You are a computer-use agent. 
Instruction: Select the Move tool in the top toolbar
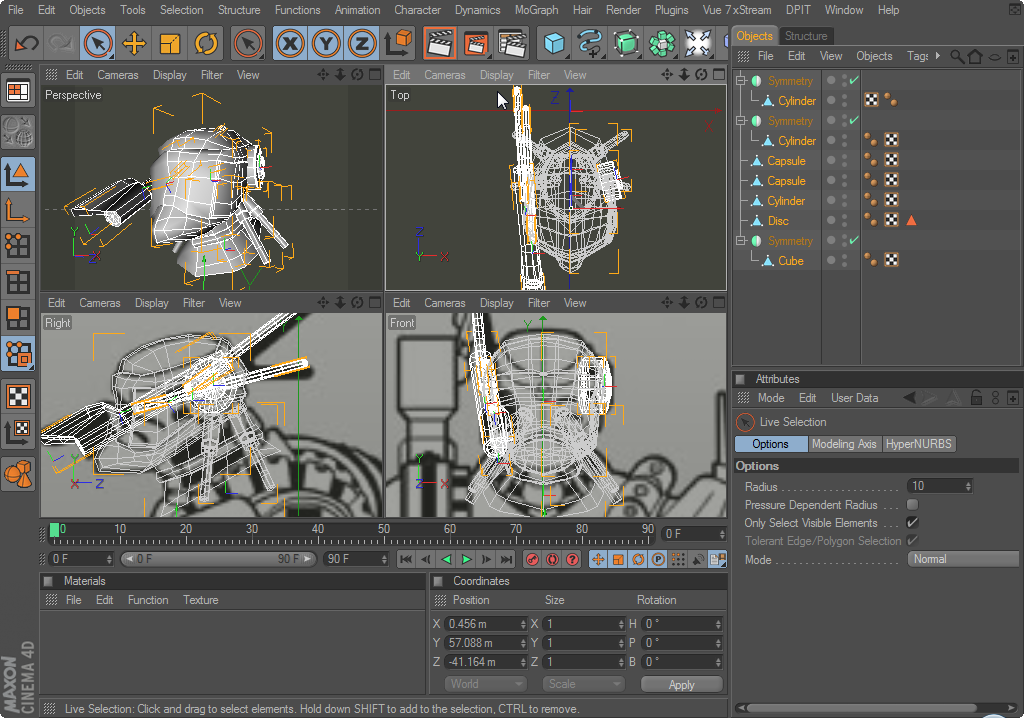pos(134,44)
